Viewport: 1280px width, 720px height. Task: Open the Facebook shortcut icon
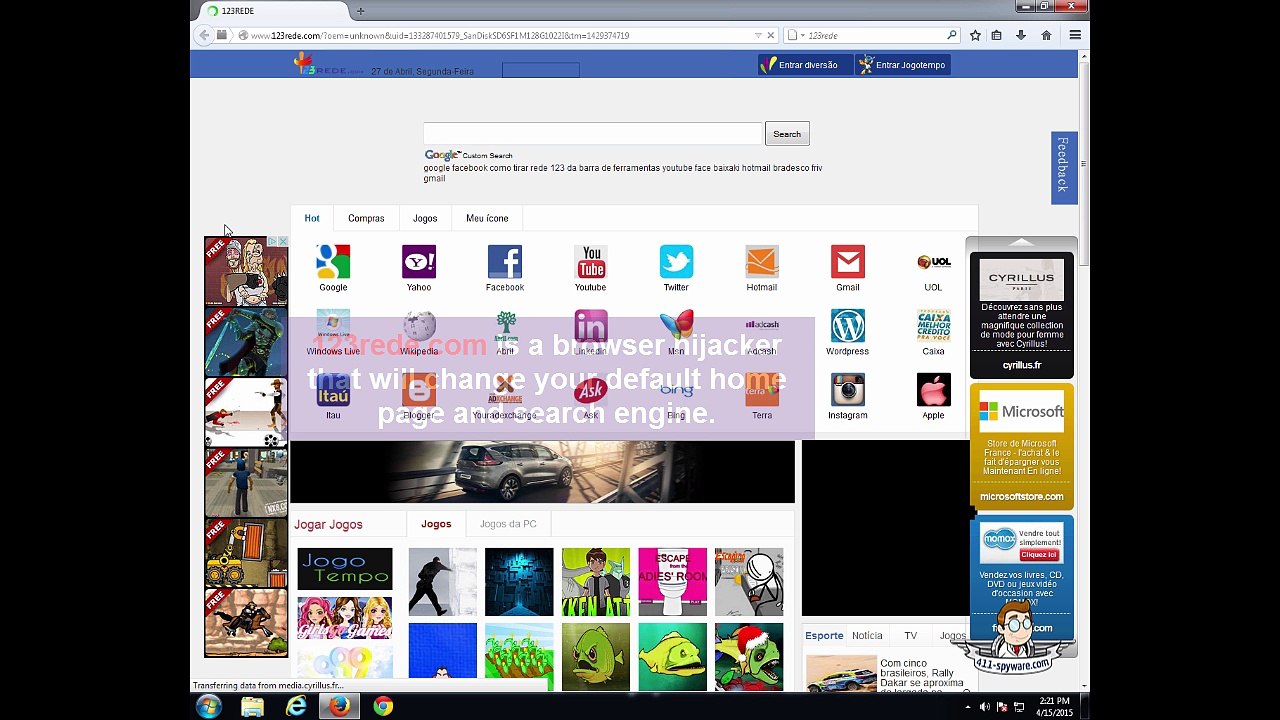click(x=505, y=262)
